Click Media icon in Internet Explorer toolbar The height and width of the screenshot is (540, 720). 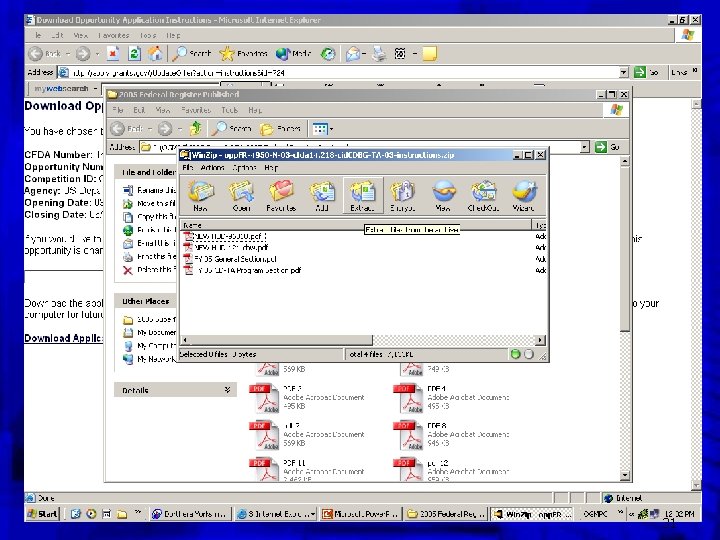[x=293, y=54]
